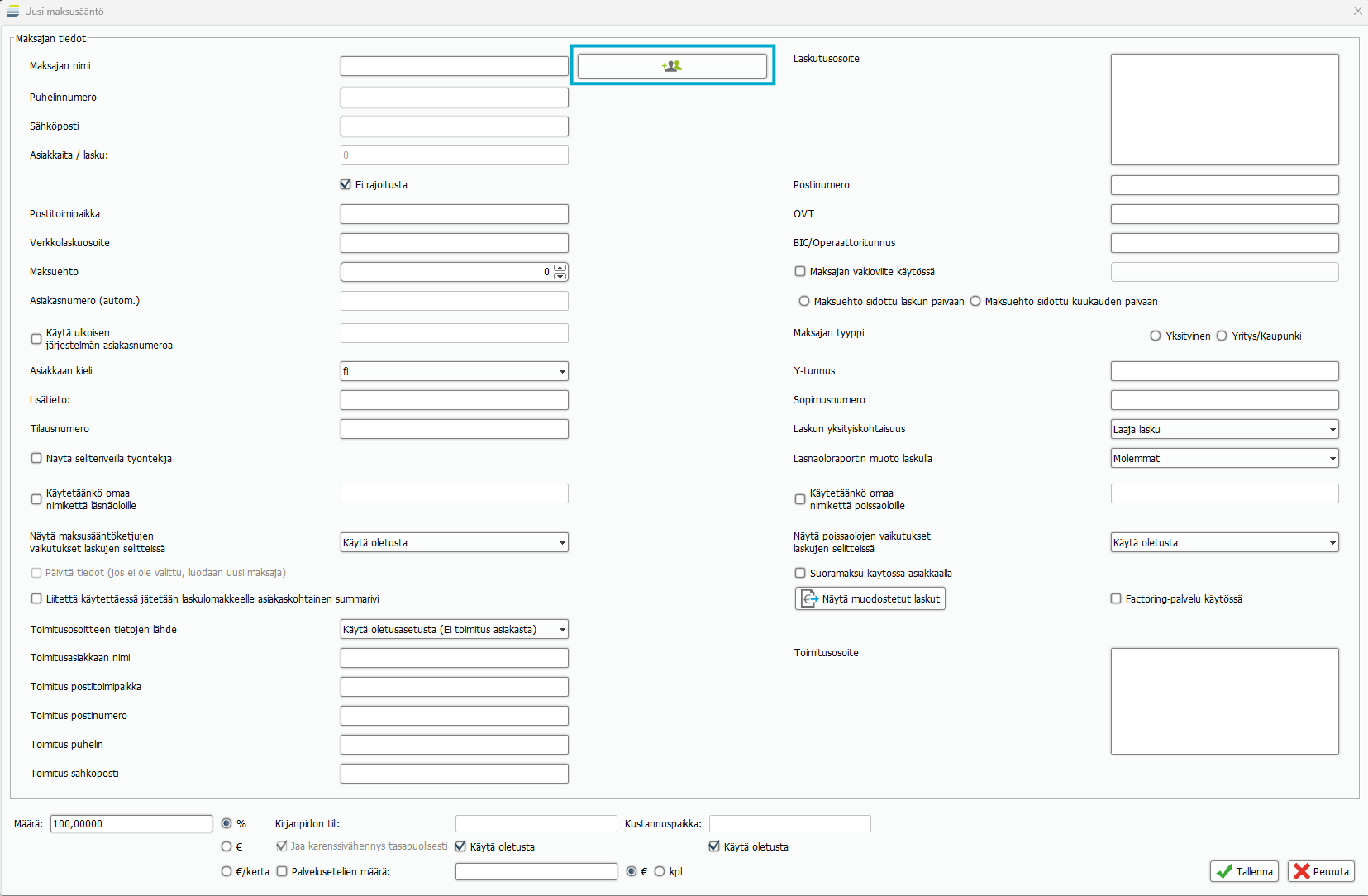Screen dimensions: 1368x896
Task: Toggle the Palvelusetelien määrä checkbox
Action: pos(282,871)
